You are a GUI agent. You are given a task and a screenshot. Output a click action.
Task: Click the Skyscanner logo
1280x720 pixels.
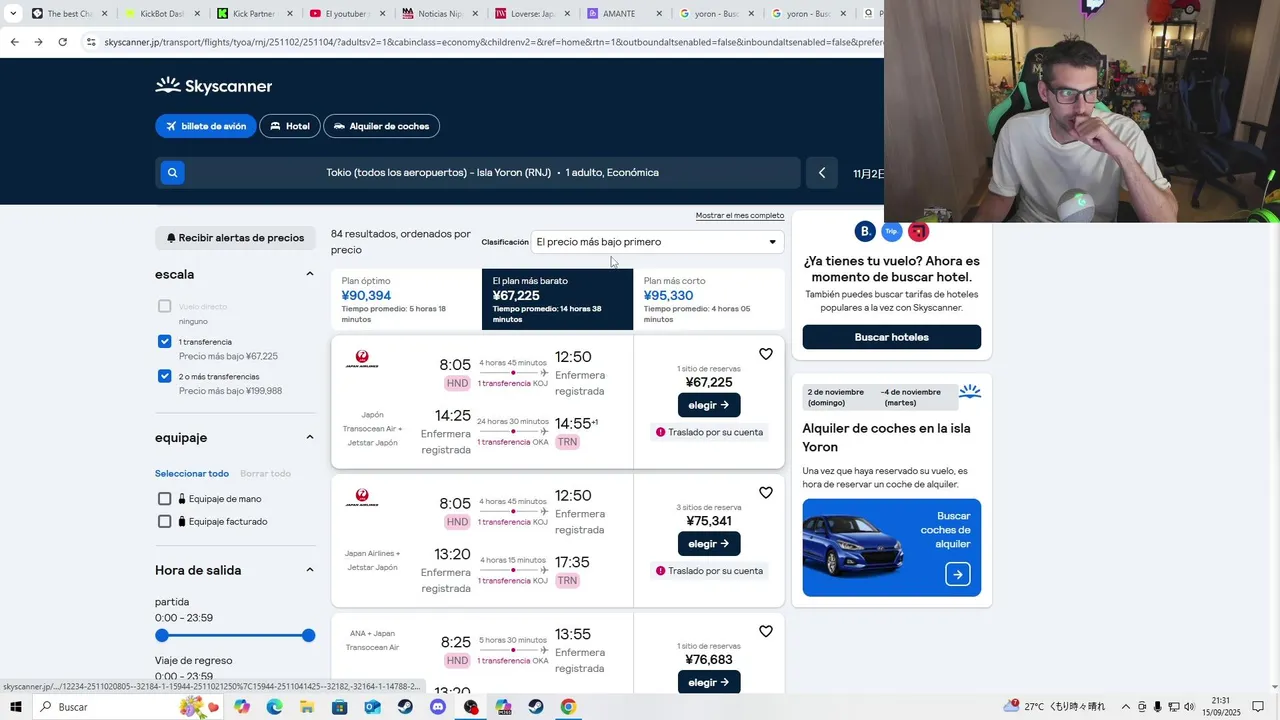tap(214, 86)
